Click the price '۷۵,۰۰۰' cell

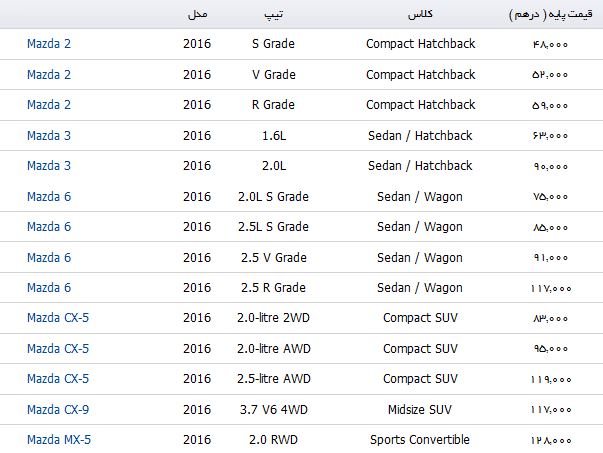[550, 197]
